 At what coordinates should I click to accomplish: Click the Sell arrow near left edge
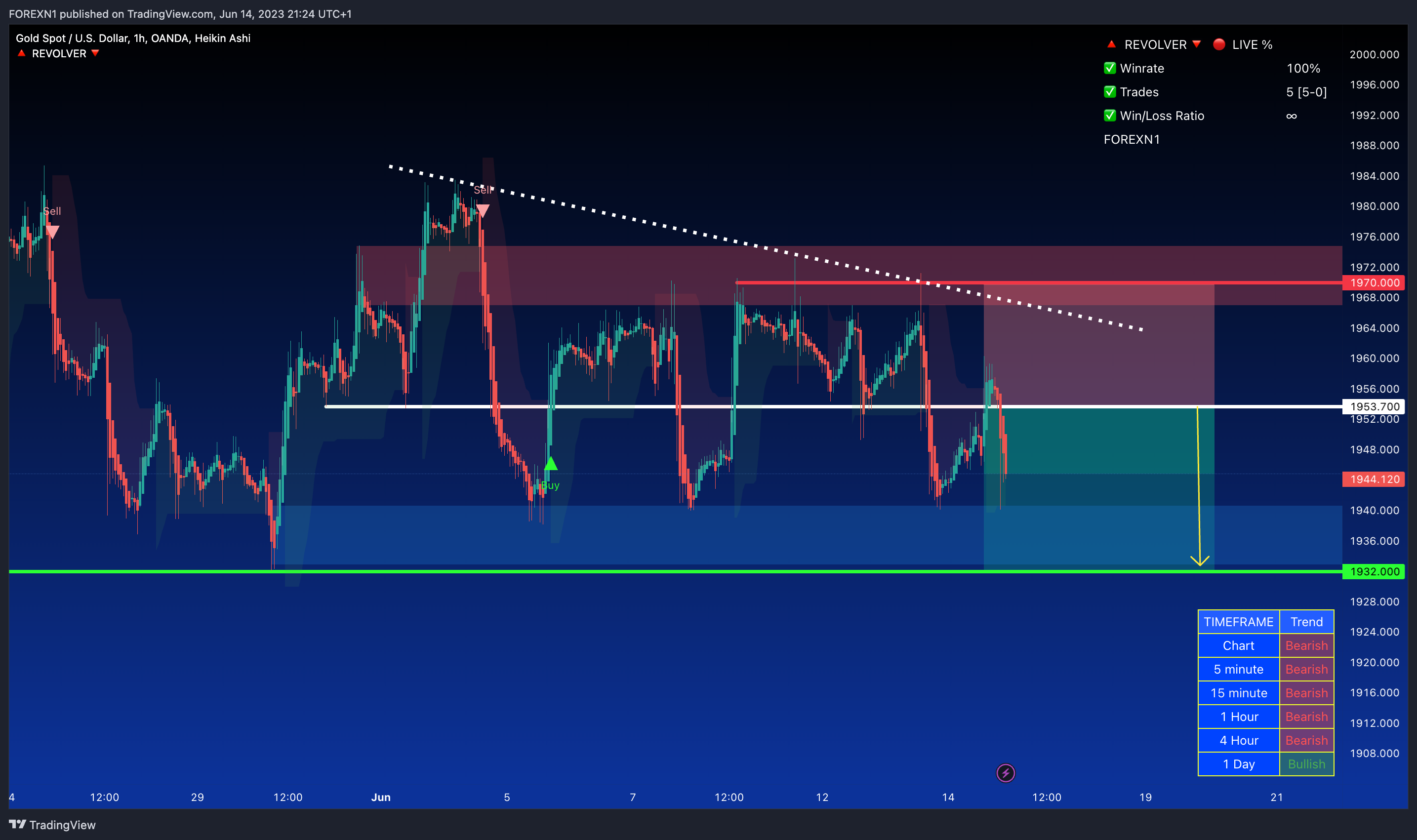(x=52, y=232)
